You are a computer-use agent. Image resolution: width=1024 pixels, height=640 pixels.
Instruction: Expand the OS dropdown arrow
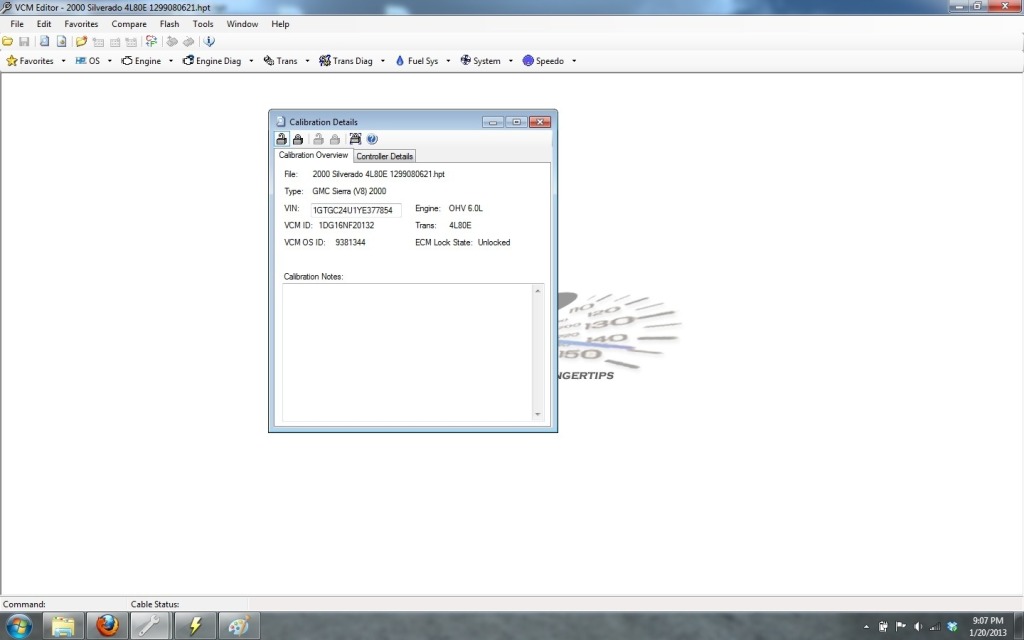(110, 61)
